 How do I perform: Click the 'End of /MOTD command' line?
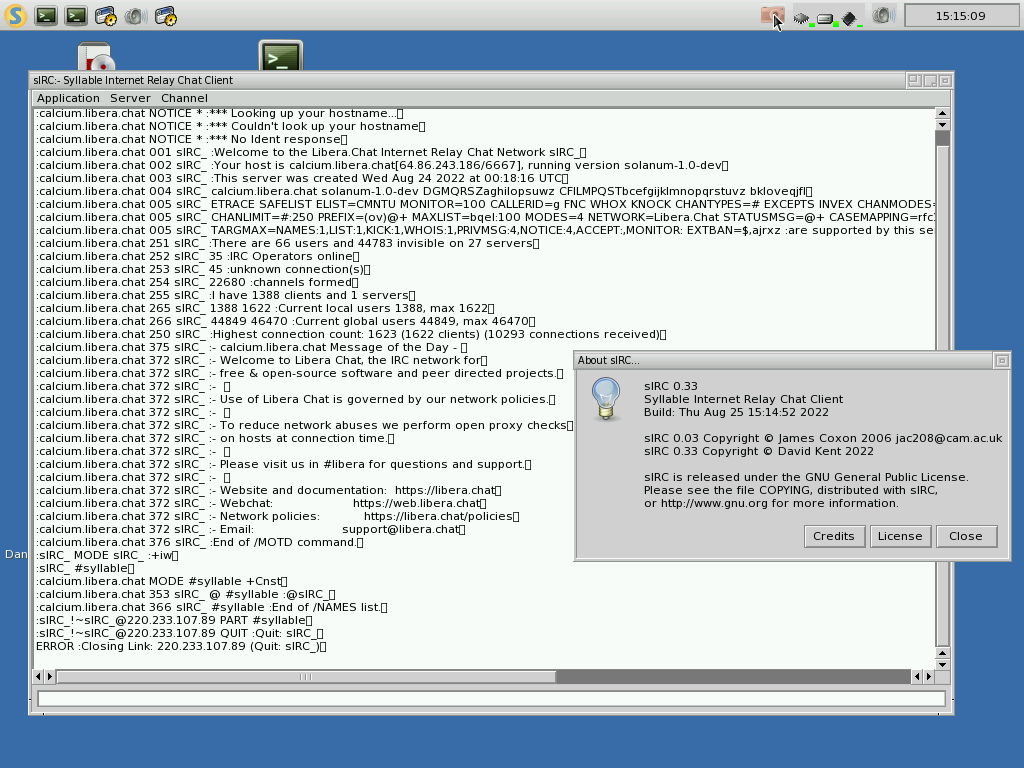tap(200, 543)
